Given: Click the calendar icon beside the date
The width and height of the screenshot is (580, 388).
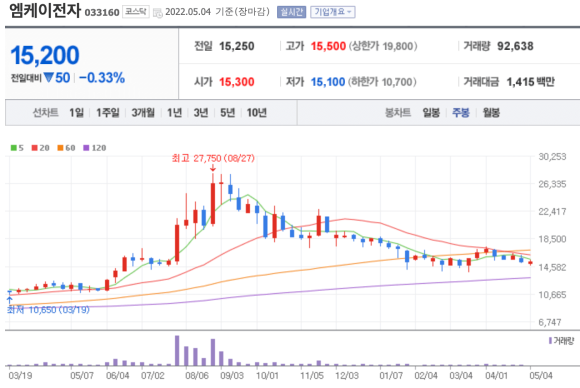Looking at the screenshot, I should coord(158,13).
